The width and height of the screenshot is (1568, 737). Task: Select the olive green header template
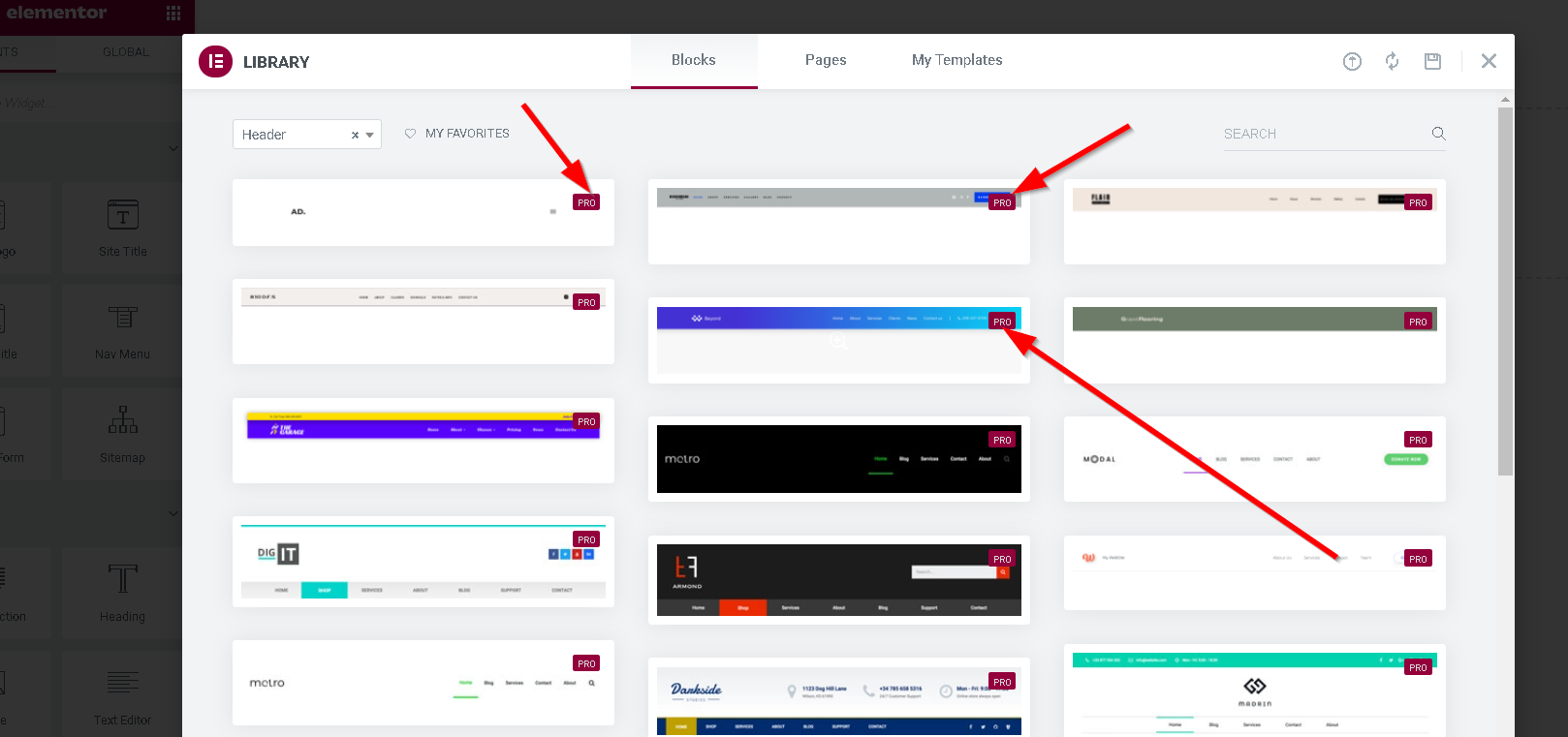pyautogui.click(x=1255, y=340)
